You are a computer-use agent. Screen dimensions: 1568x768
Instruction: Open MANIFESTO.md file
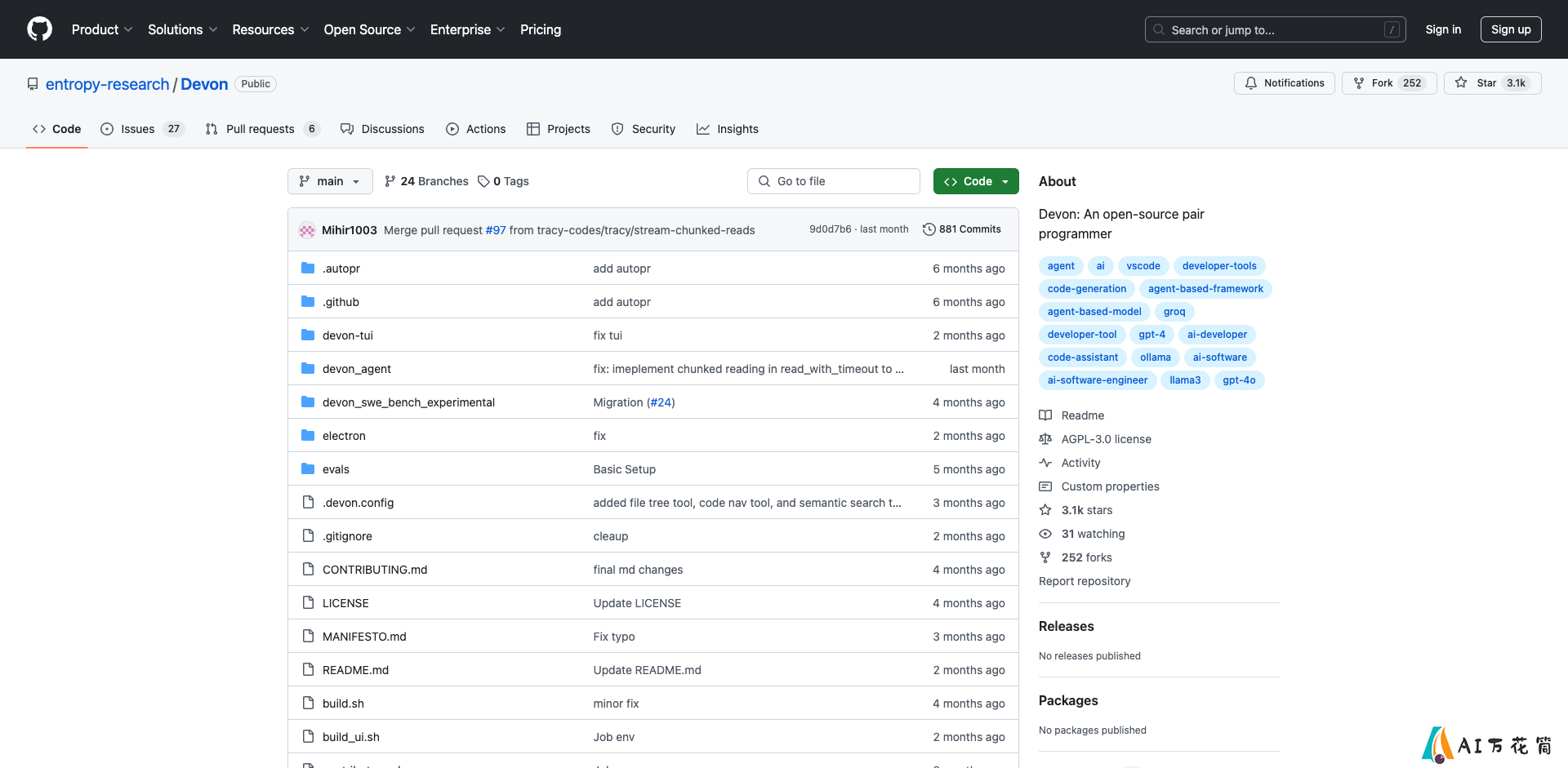[364, 637]
